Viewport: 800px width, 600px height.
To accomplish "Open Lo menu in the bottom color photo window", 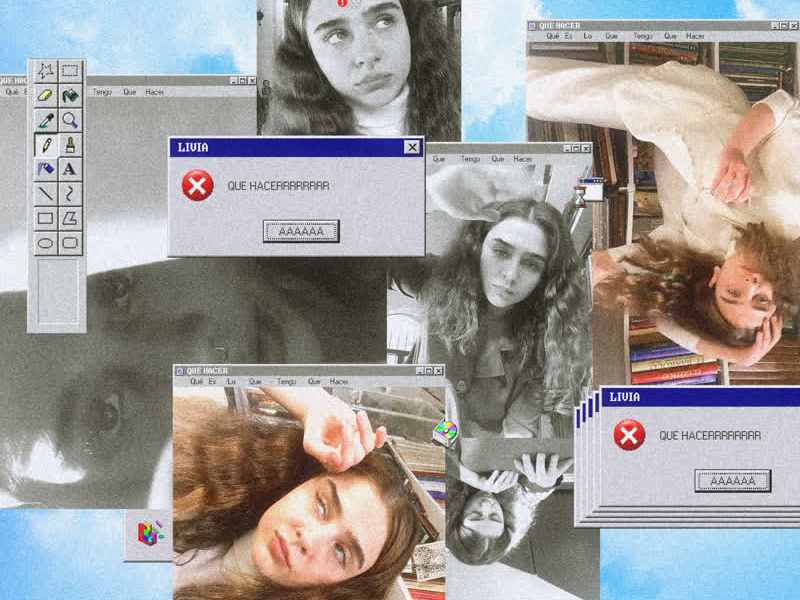I will (x=231, y=381).
